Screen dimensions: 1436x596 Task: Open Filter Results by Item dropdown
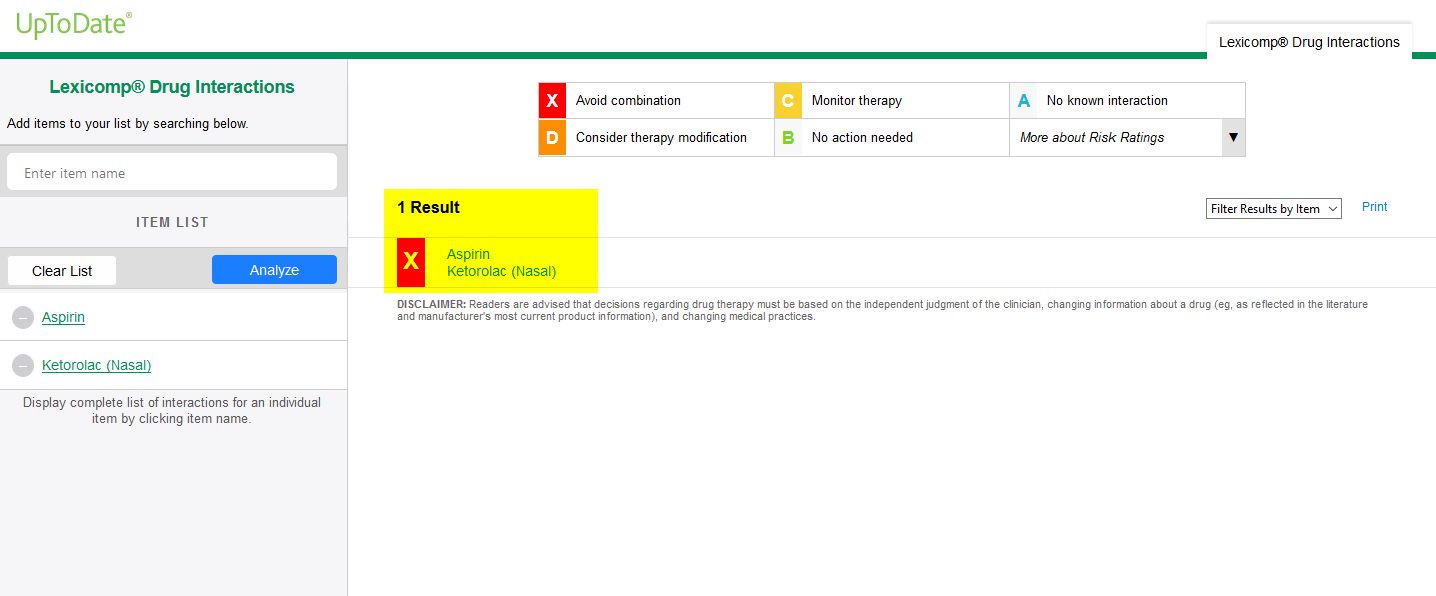[x=1273, y=209]
